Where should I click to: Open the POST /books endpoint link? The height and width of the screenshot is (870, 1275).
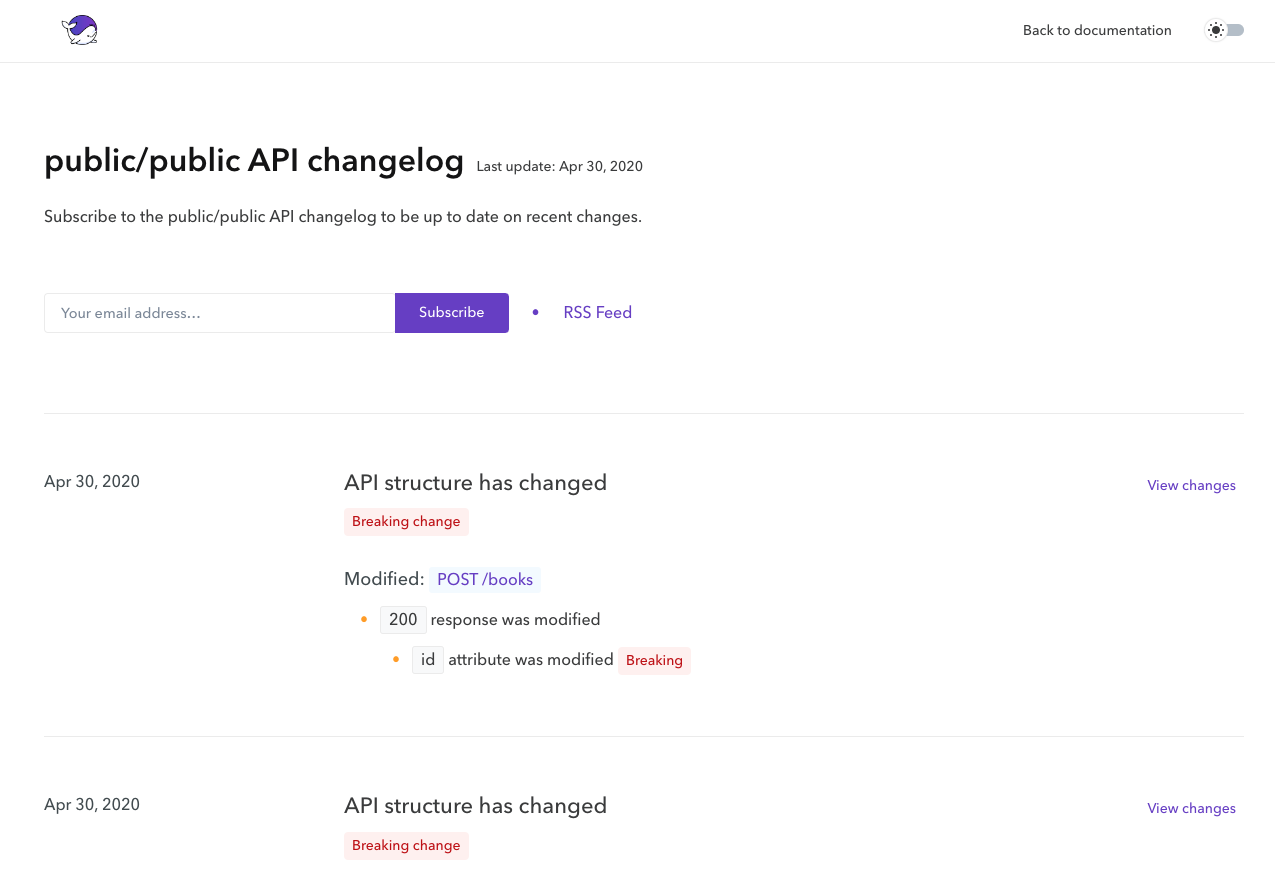[485, 579]
